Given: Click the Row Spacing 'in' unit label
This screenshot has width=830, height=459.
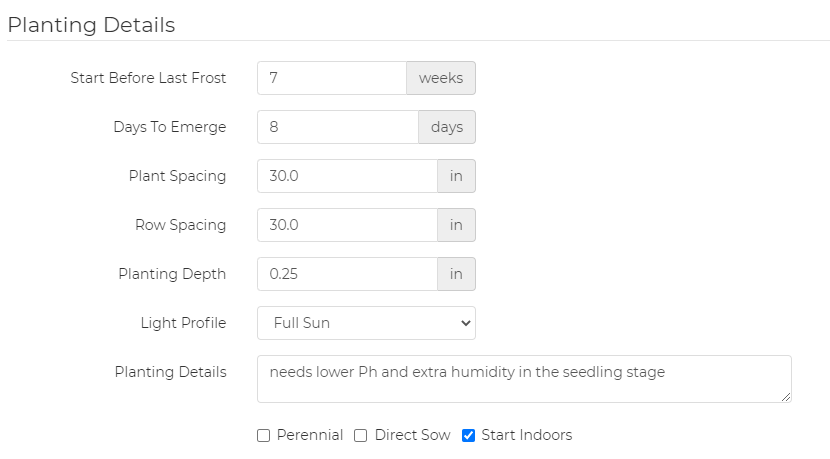Looking at the screenshot, I should 456,225.
